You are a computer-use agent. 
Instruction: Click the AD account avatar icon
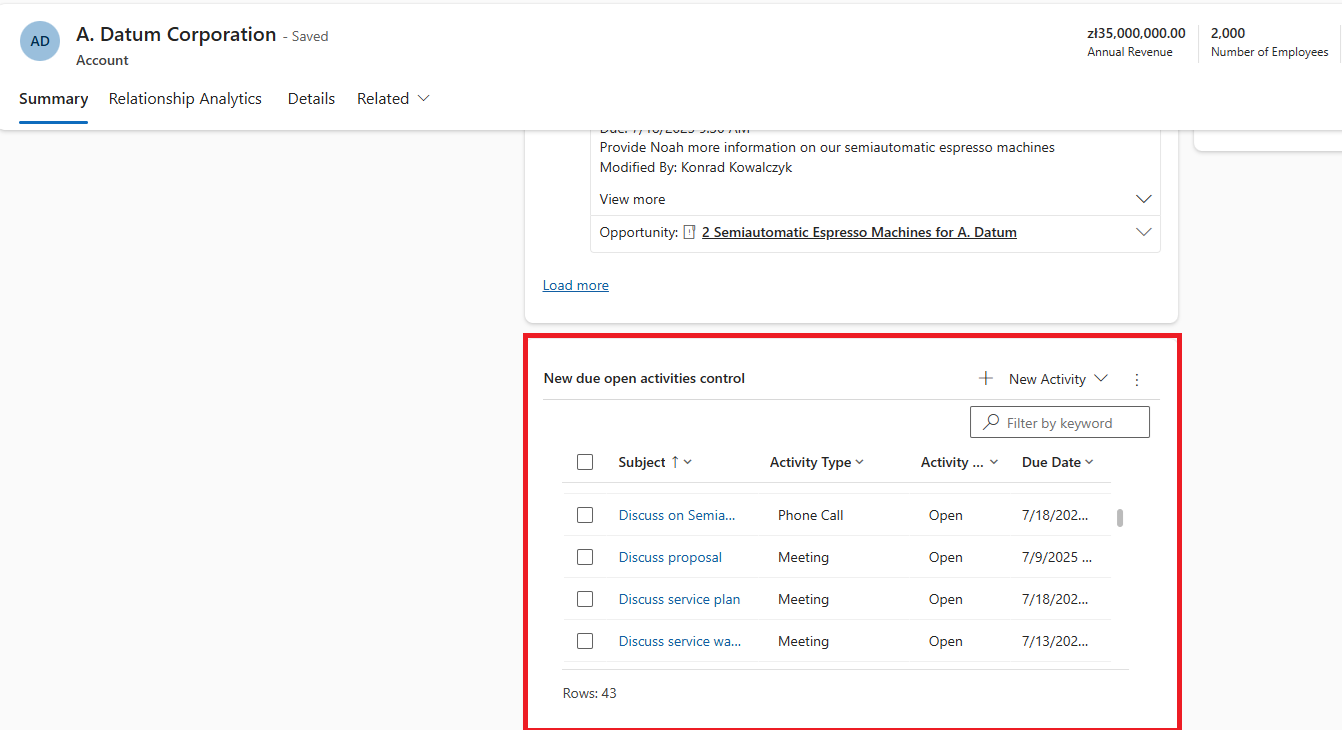point(40,41)
